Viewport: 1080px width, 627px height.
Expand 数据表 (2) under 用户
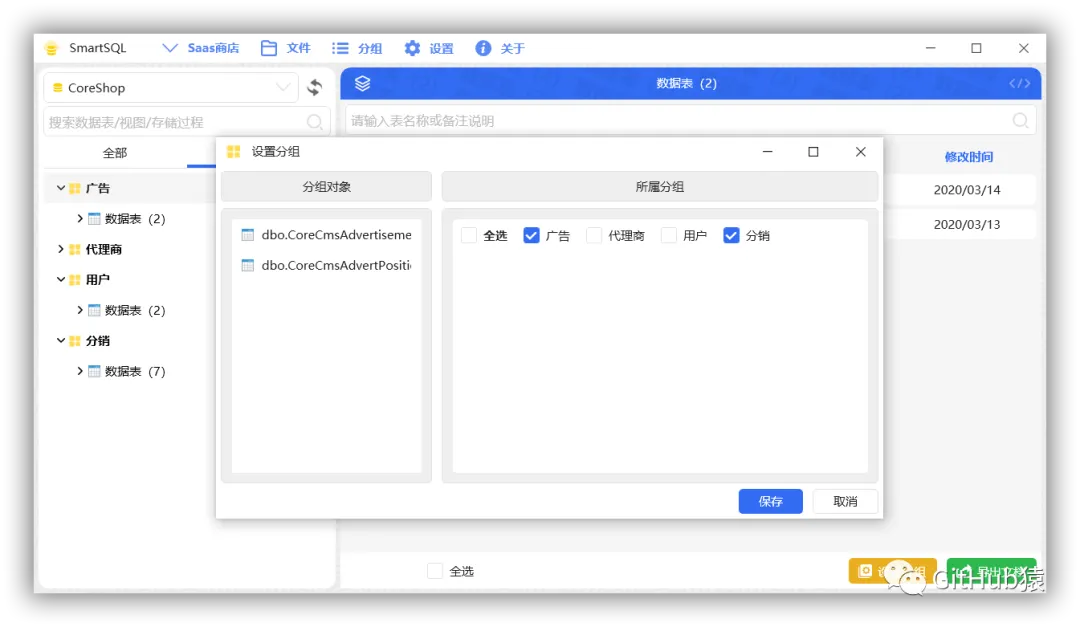click(x=80, y=310)
